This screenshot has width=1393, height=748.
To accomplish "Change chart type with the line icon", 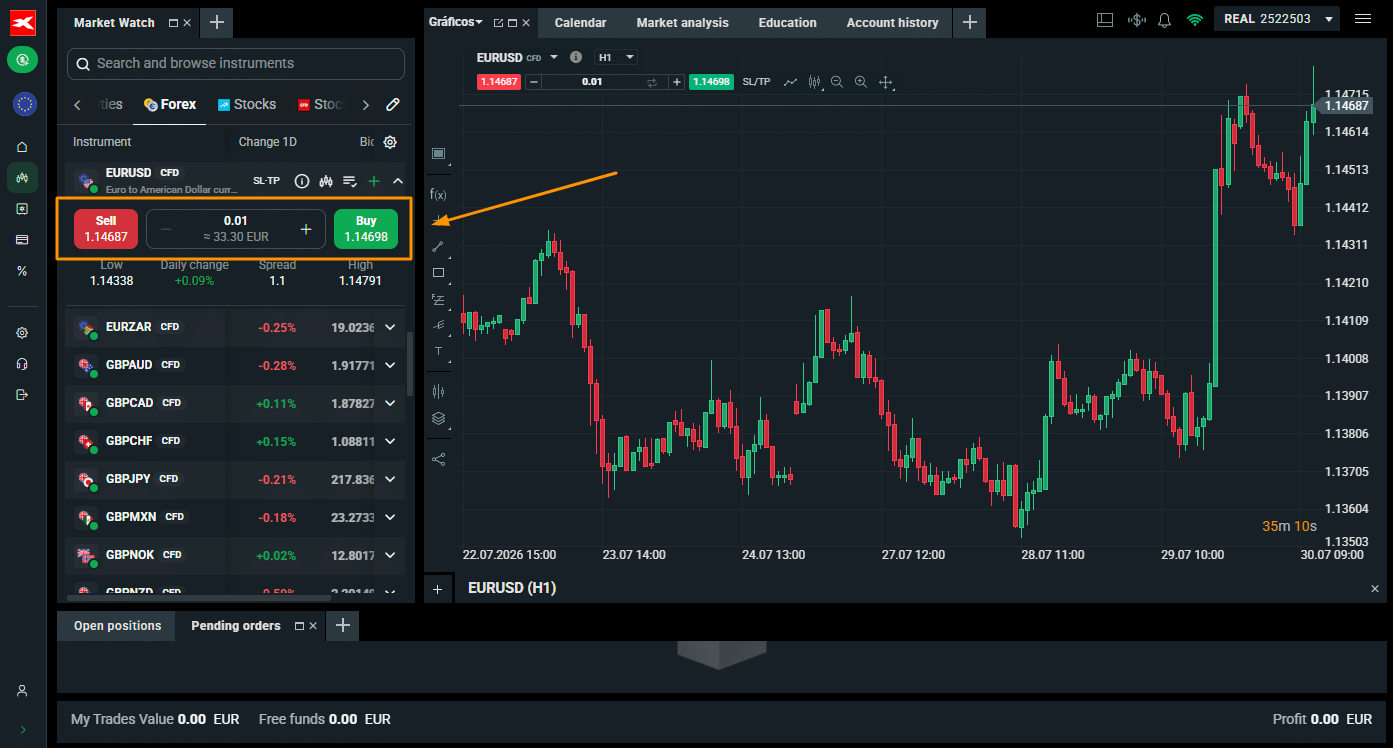I will point(790,82).
